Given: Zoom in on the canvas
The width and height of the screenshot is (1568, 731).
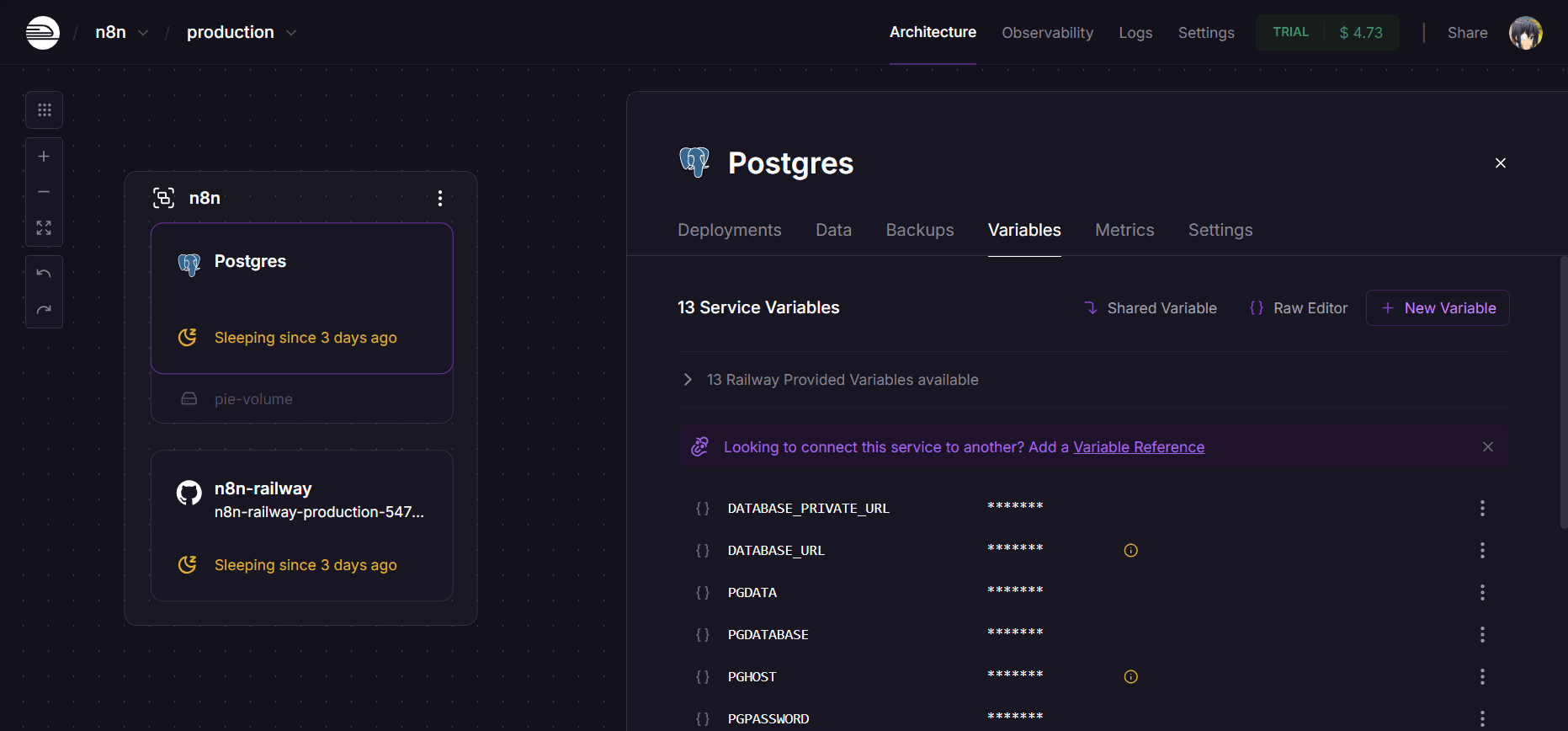Looking at the screenshot, I should tap(44, 157).
